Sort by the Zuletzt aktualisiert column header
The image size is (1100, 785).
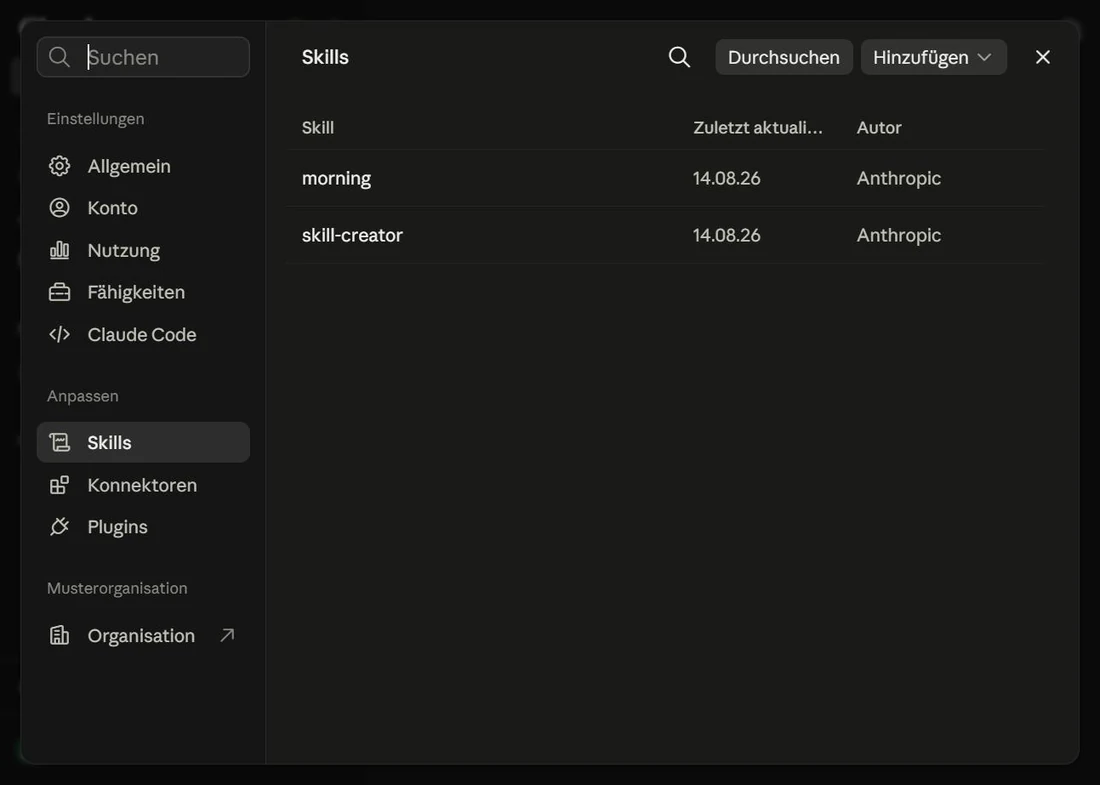click(758, 128)
